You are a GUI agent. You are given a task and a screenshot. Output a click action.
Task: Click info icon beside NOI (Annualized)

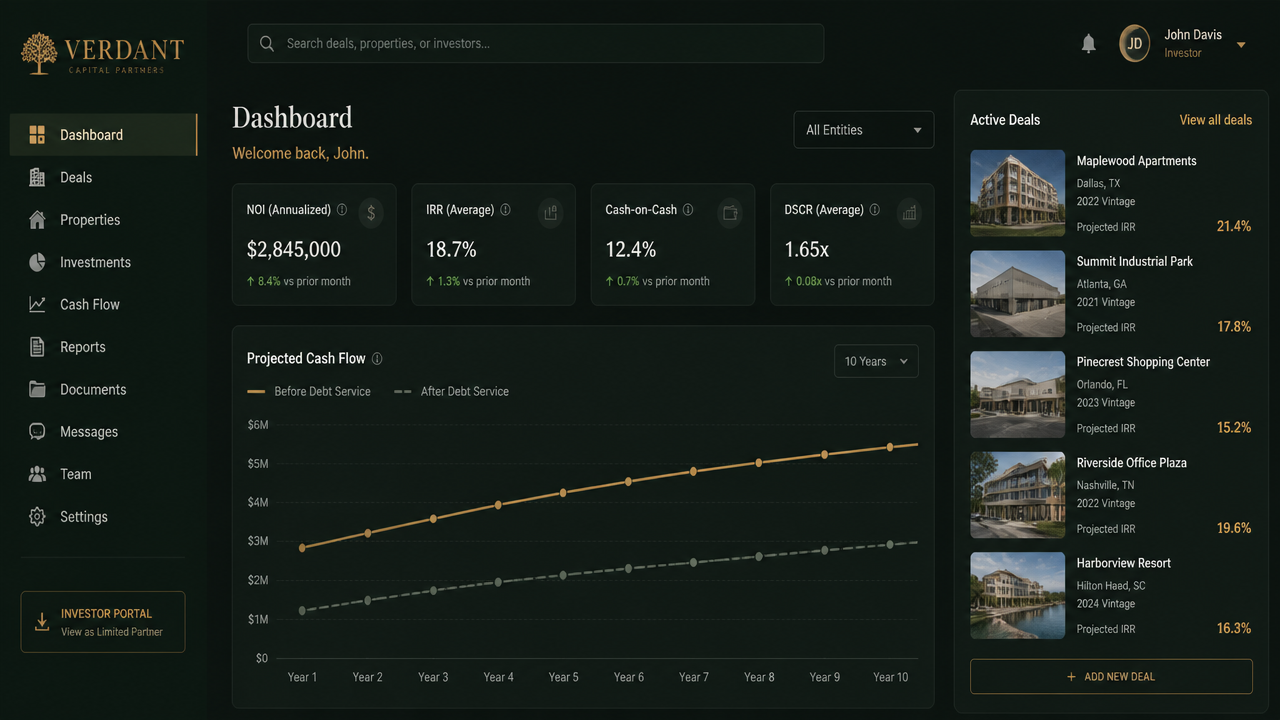[x=342, y=210]
